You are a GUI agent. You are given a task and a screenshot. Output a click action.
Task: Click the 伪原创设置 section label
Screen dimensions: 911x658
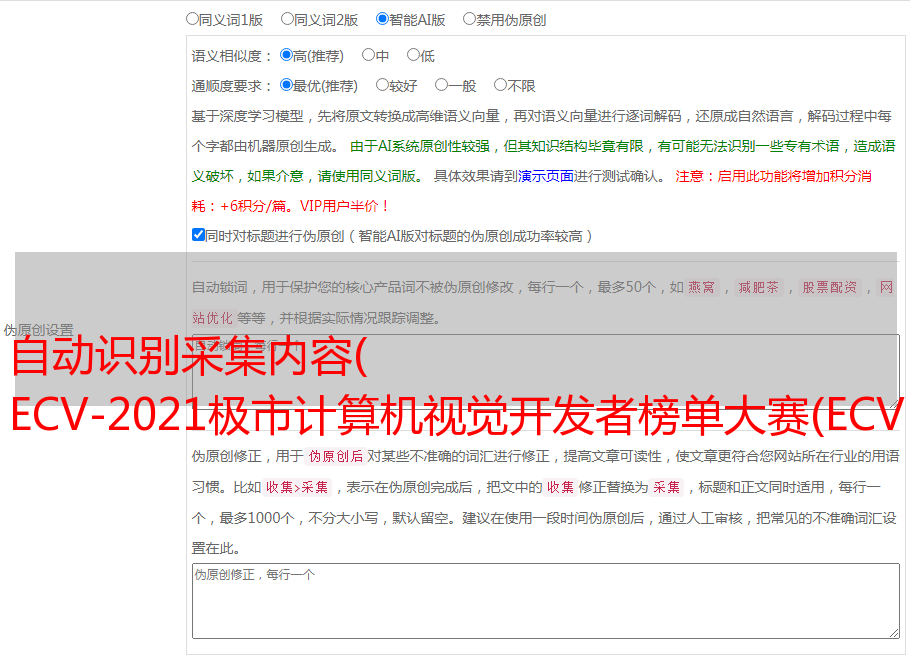pos(38,330)
